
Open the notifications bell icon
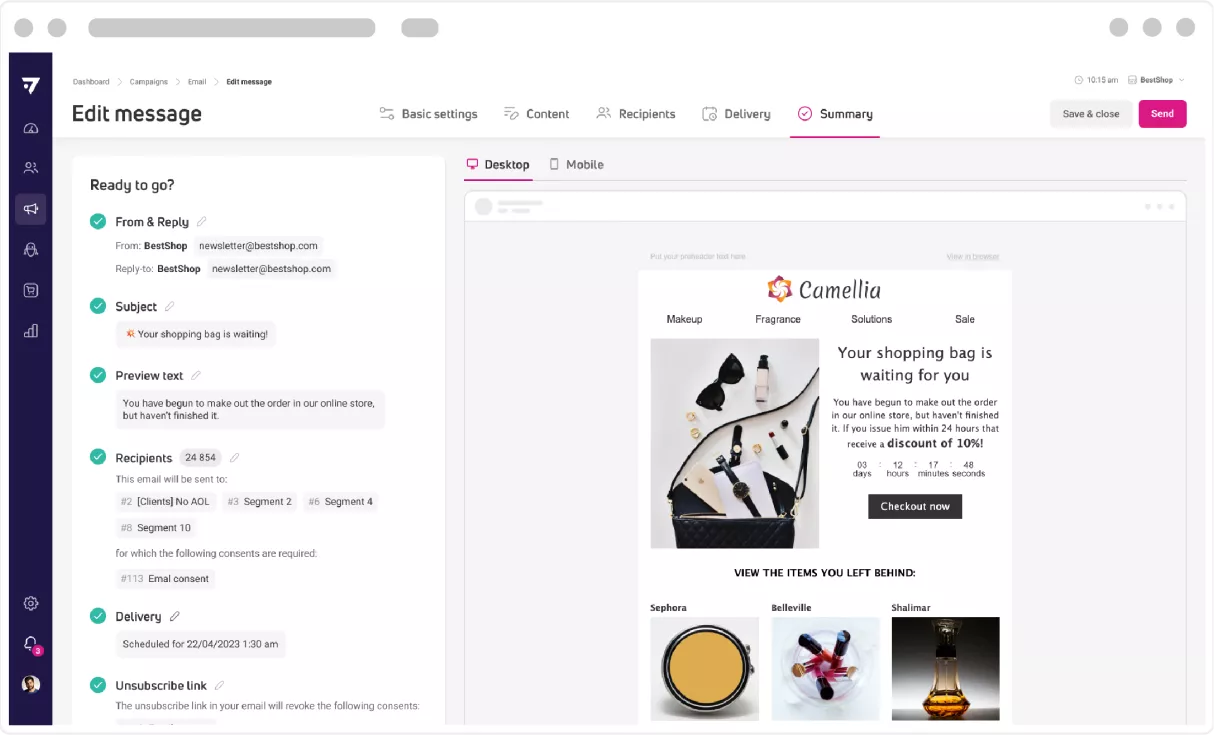pyautogui.click(x=31, y=644)
